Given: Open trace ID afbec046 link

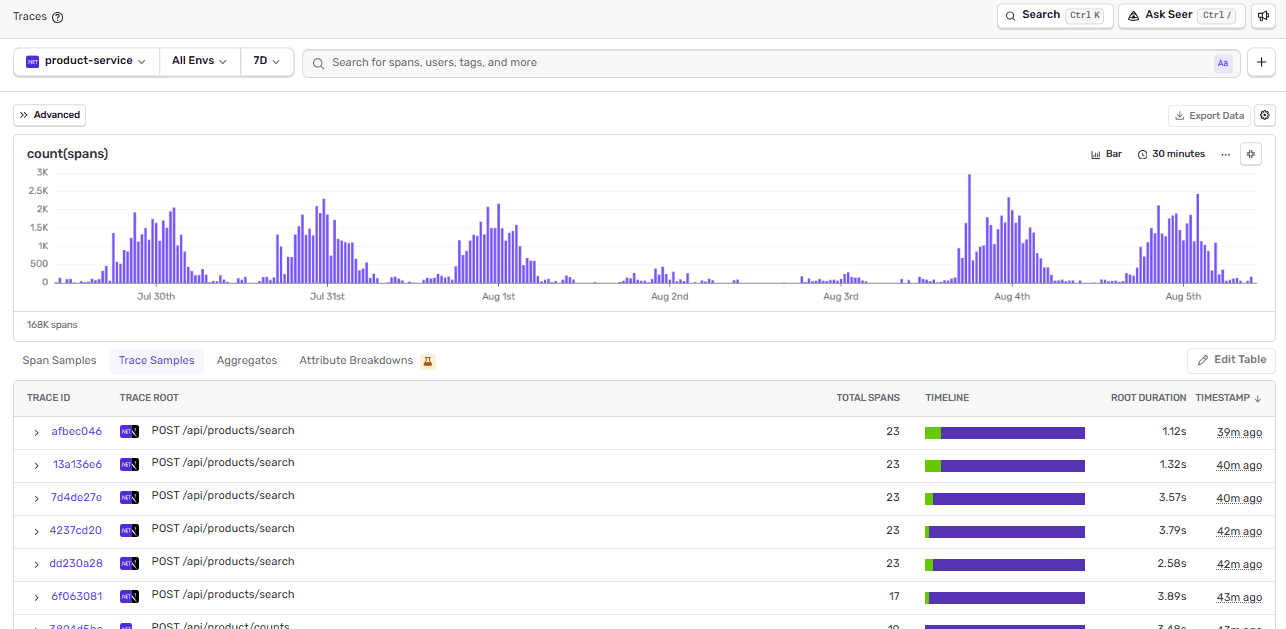Looking at the screenshot, I should point(77,432).
